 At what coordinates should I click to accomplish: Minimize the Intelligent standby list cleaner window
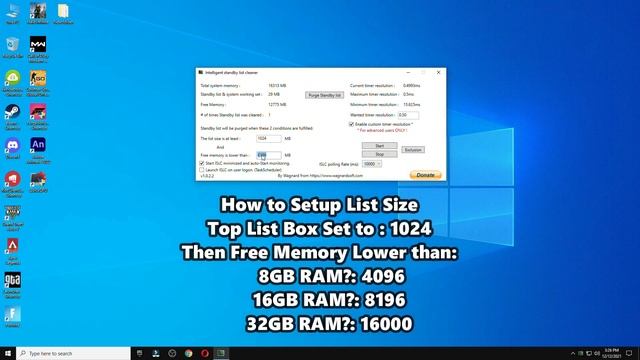coord(408,73)
